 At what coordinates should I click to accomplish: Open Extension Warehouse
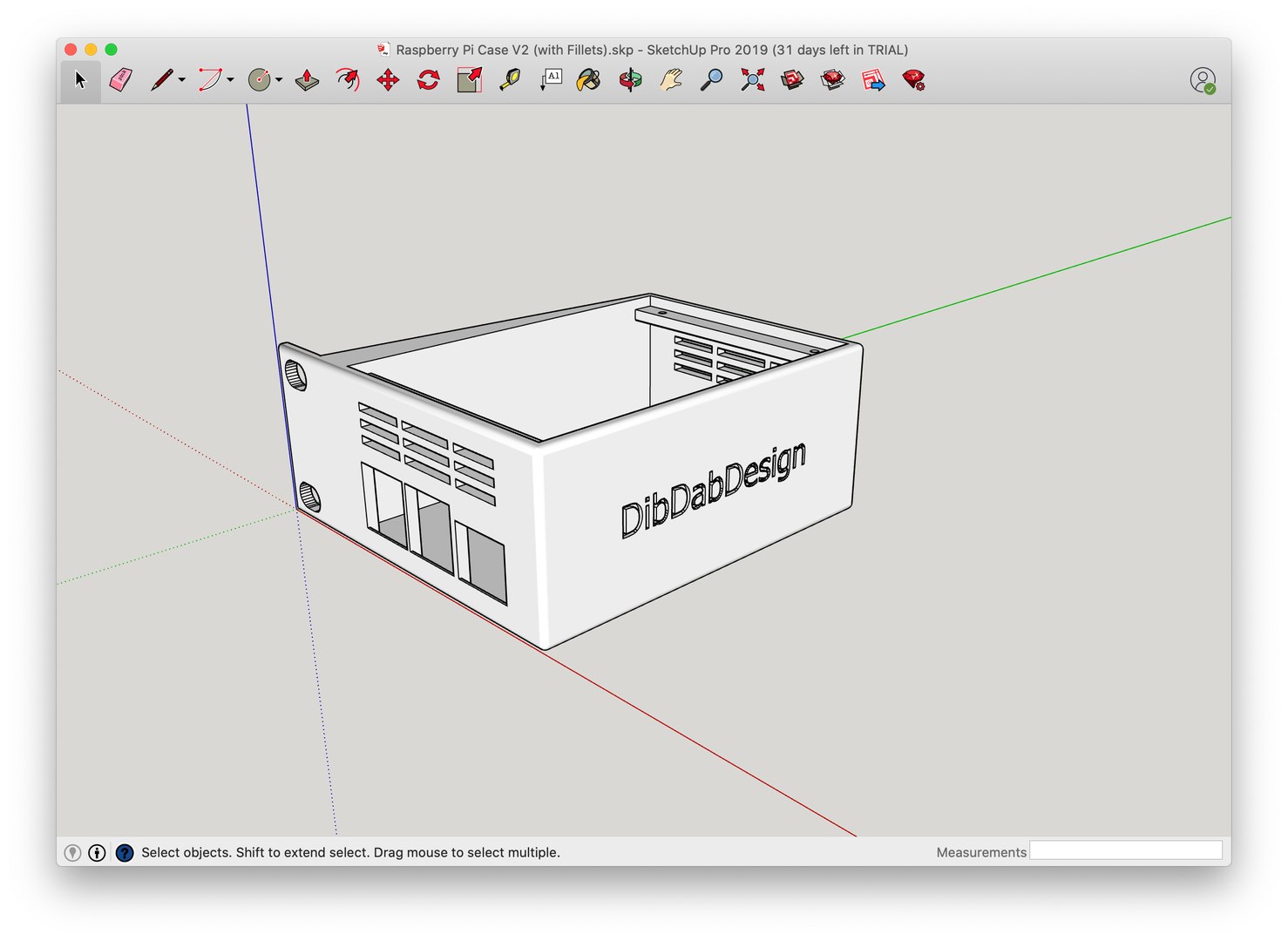click(833, 80)
